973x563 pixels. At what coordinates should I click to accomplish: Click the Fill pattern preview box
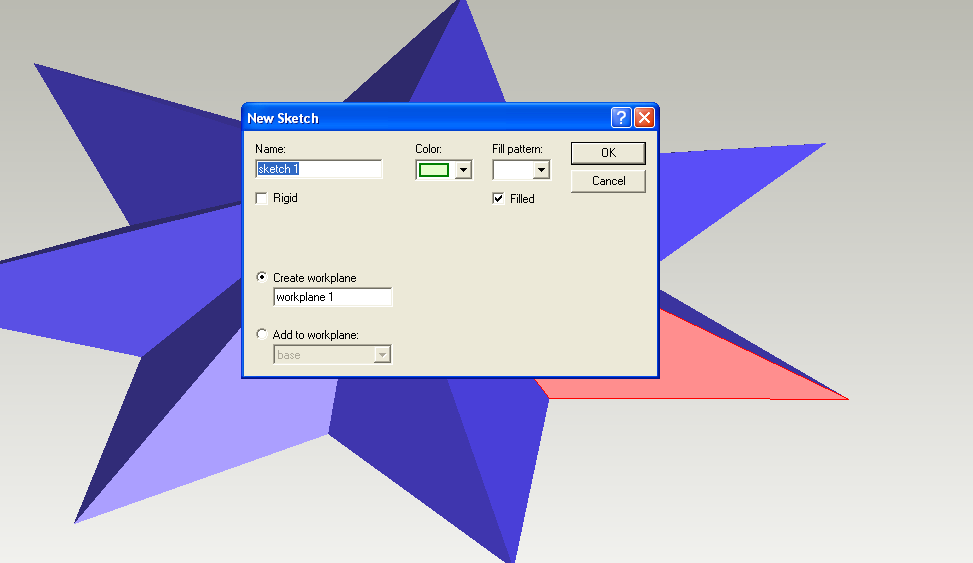(513, 170)
